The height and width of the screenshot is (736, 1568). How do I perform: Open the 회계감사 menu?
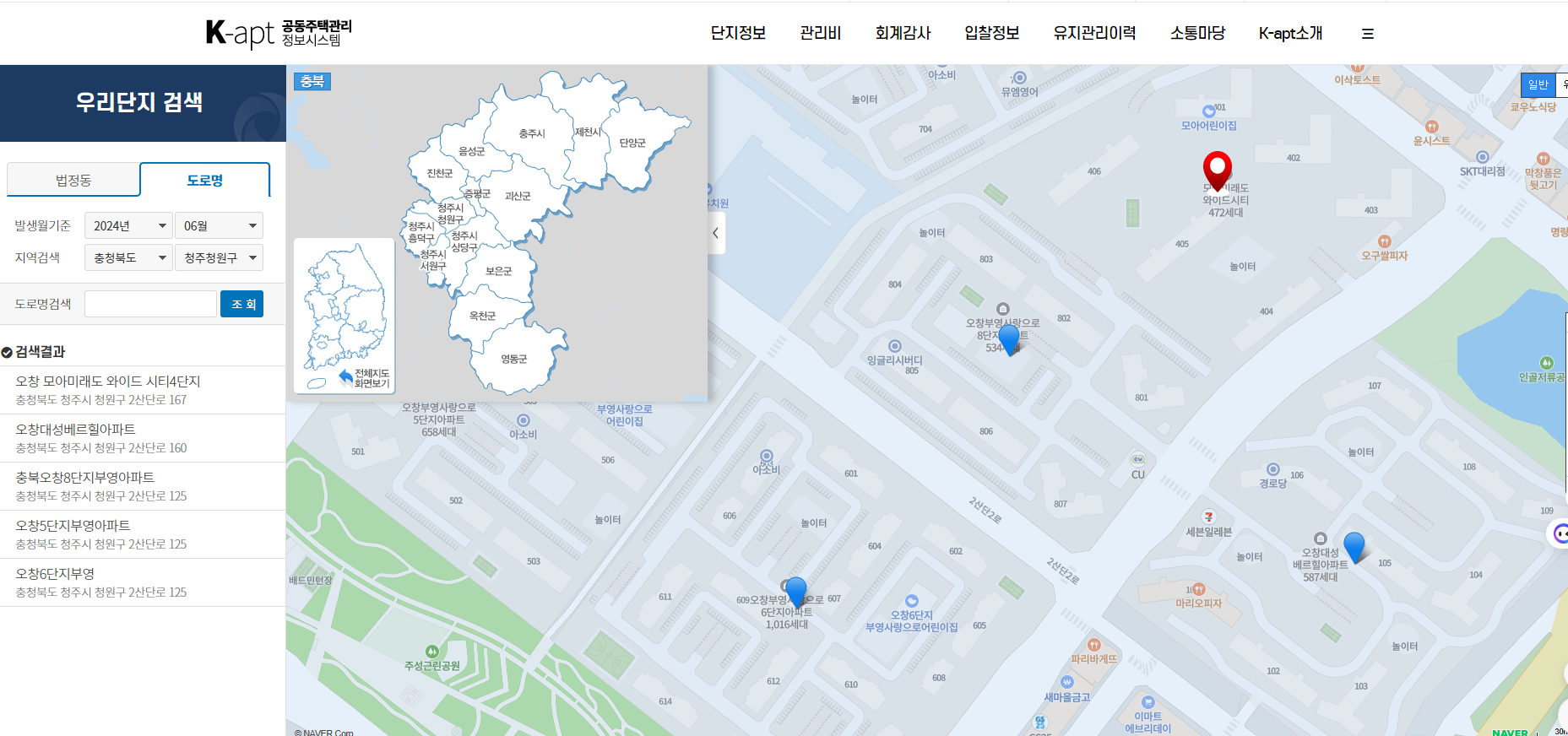click(x=903, y=33)
